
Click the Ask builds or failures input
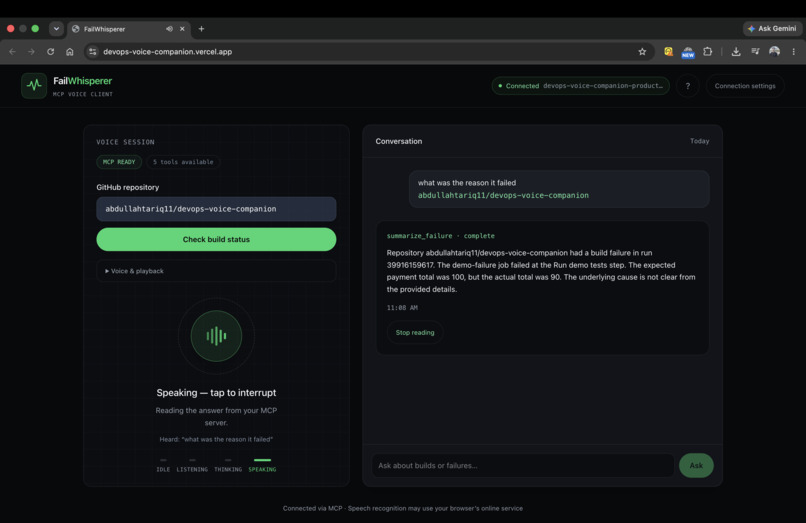[x=523, y=465]
